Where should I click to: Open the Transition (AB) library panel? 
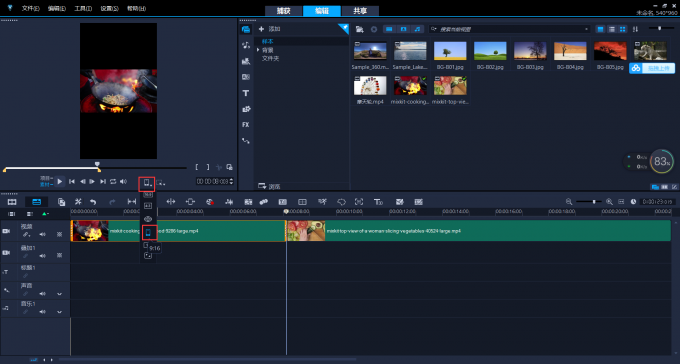pos(246,77)
